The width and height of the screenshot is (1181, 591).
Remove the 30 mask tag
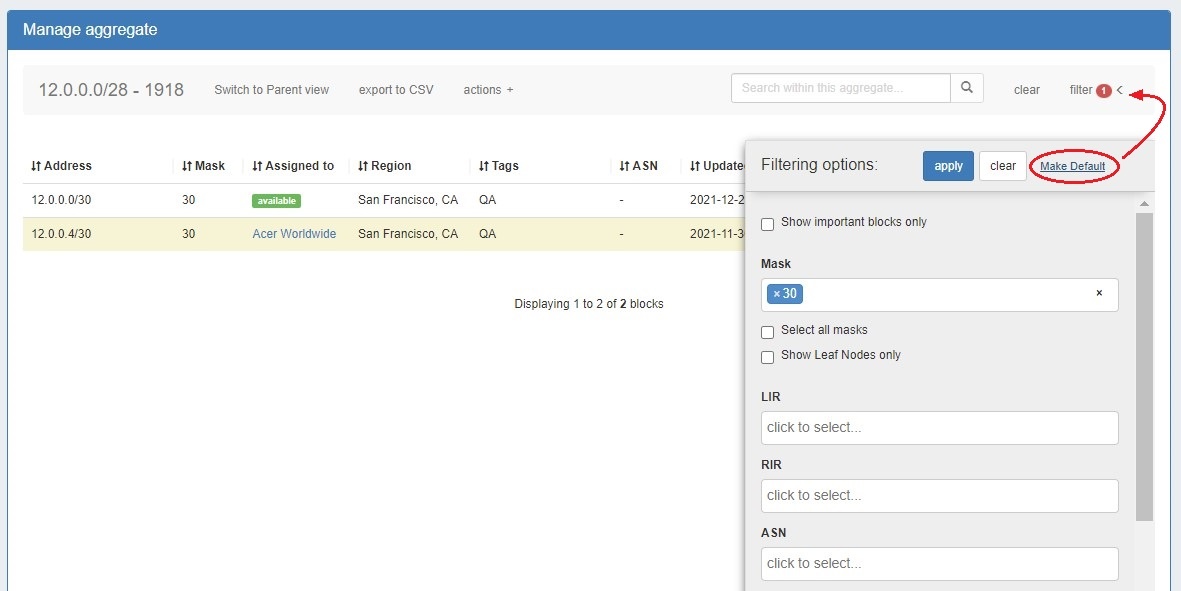pyautogui.click(x=777, y=294)
